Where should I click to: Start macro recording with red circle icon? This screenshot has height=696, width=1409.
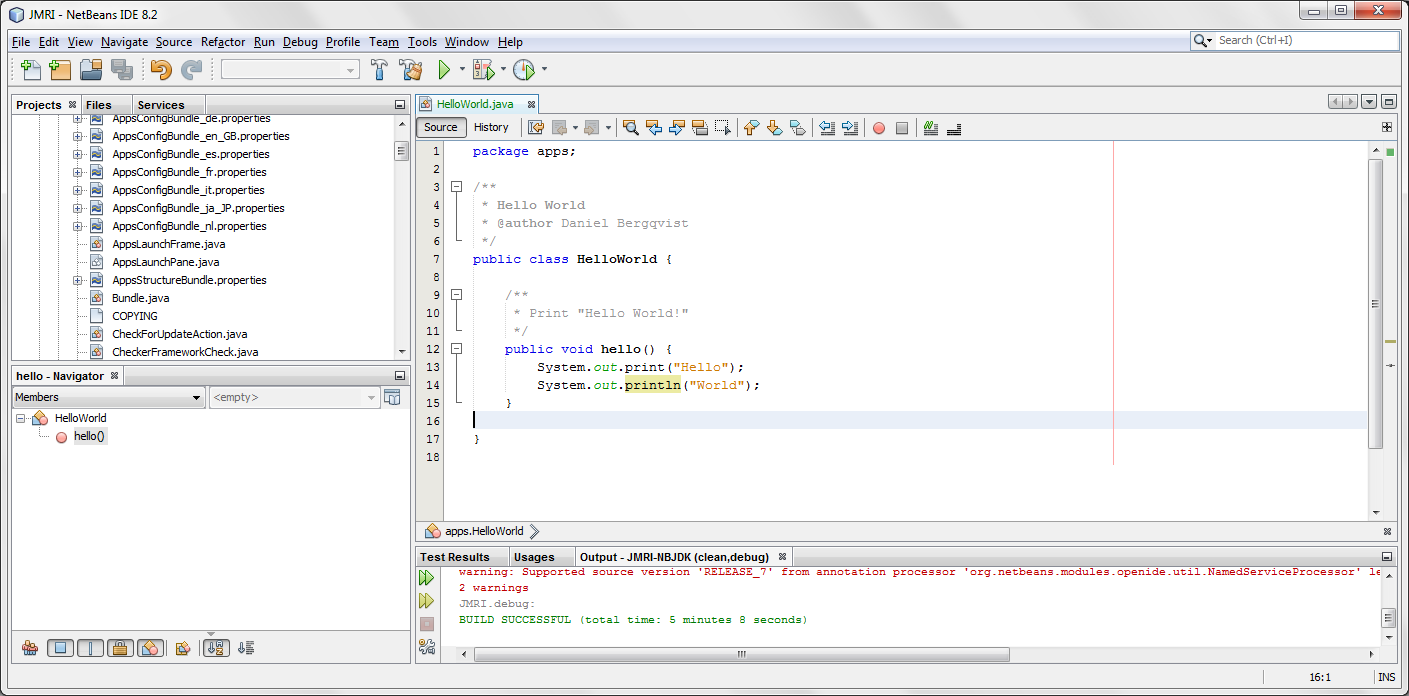[879, 128]
